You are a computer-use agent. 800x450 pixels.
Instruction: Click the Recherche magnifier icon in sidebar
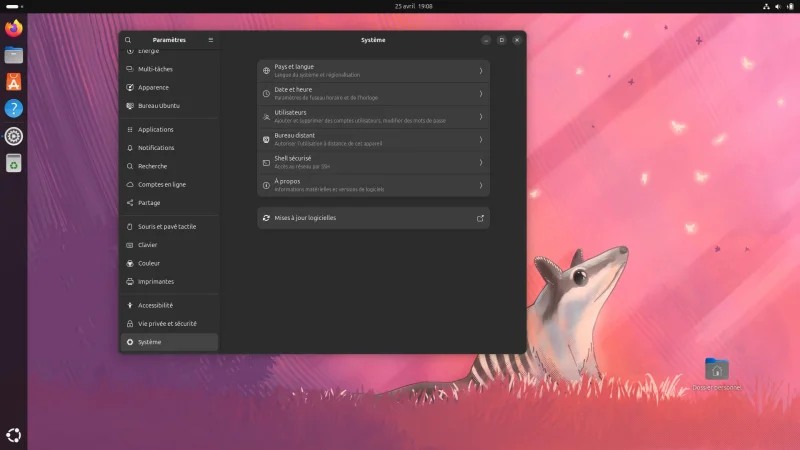pos(130,166)
